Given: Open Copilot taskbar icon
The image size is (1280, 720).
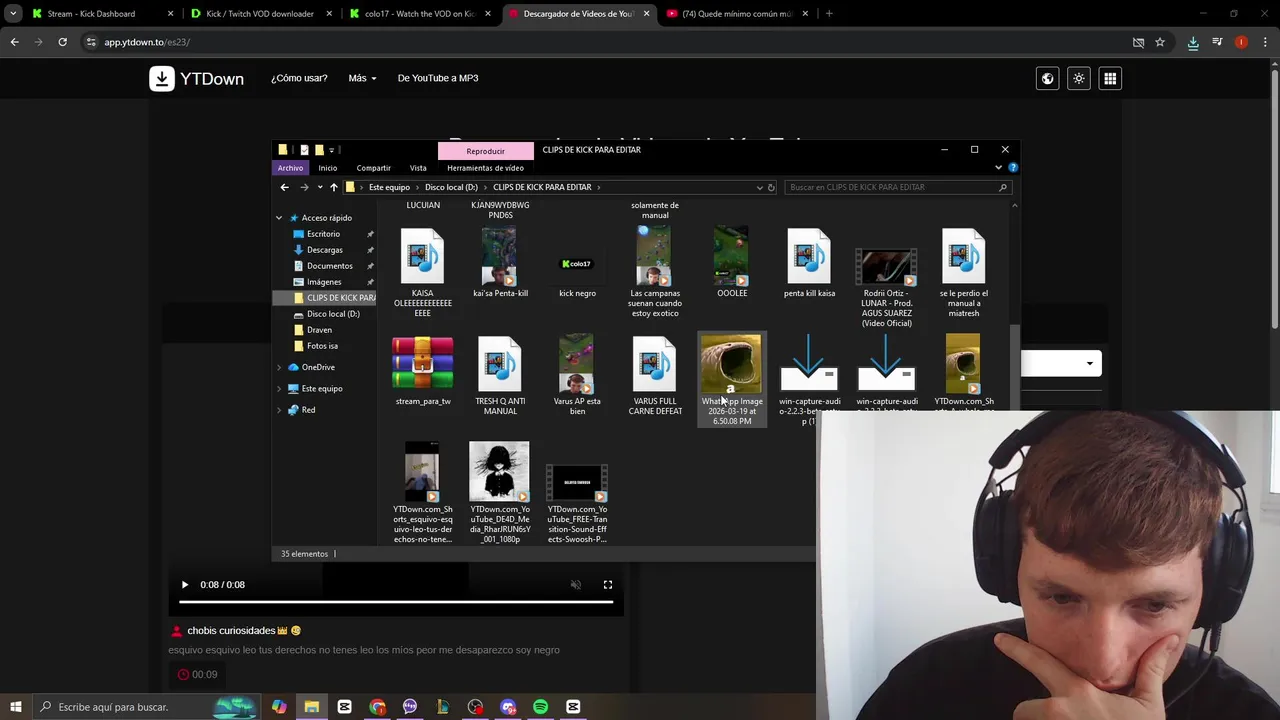Looking at the screenshot, I should (x=279, y=707).
